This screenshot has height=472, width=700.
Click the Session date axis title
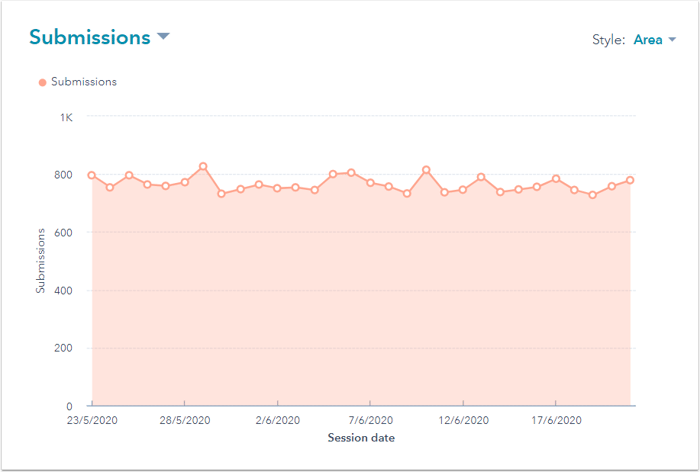coord(361,438)
